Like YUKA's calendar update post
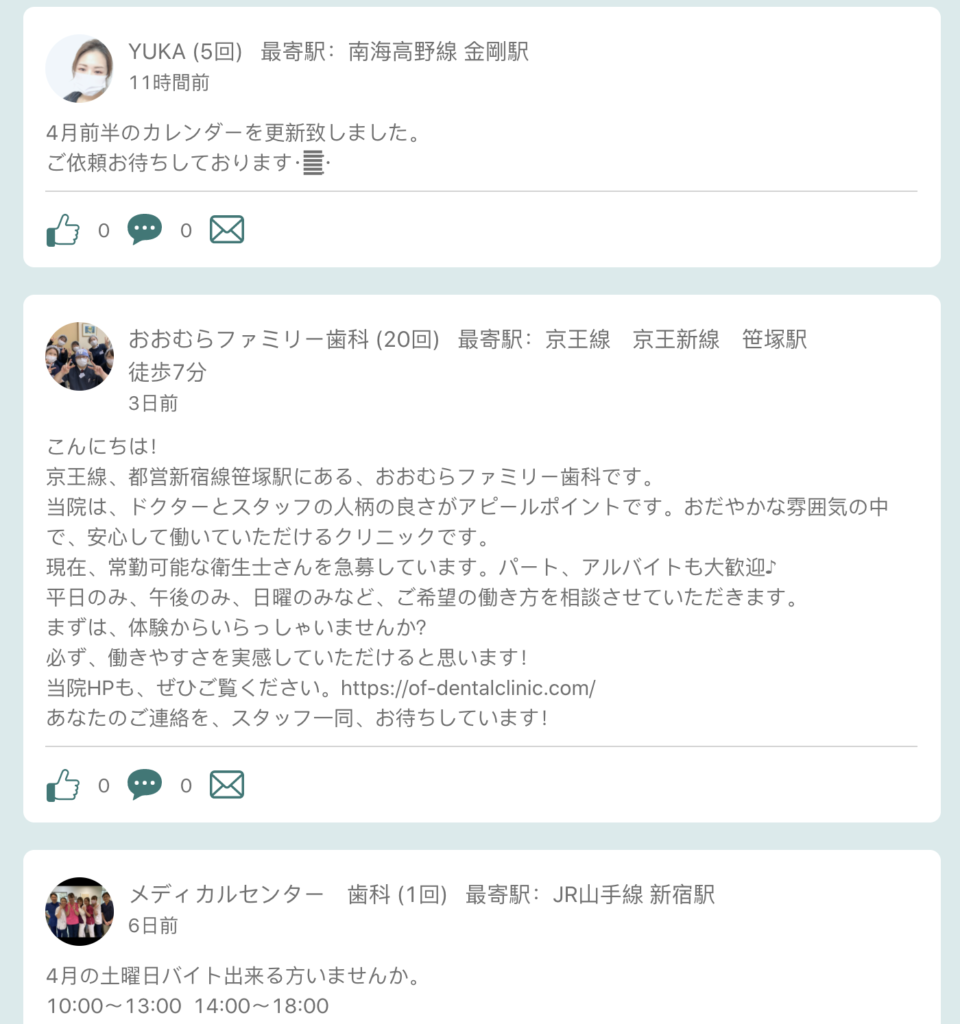Viewport: 960px width, 1024px height. click(63, 230)
